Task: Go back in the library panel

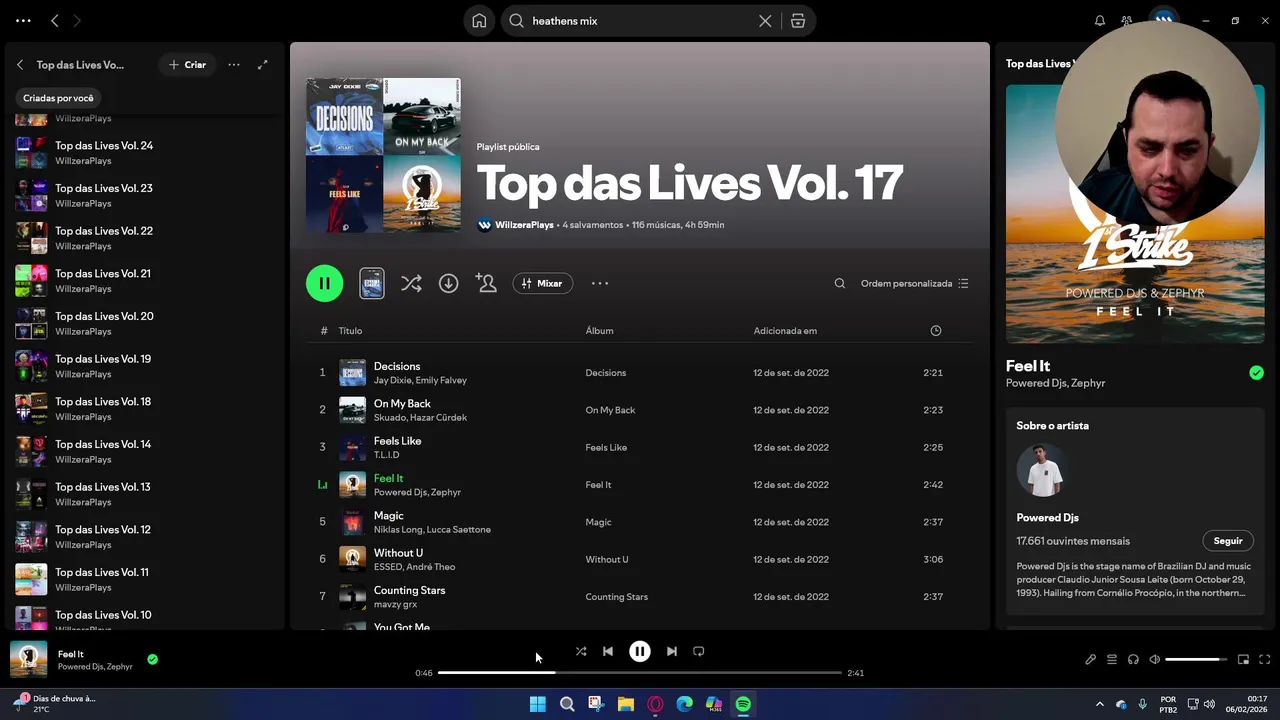Action: 20,65
